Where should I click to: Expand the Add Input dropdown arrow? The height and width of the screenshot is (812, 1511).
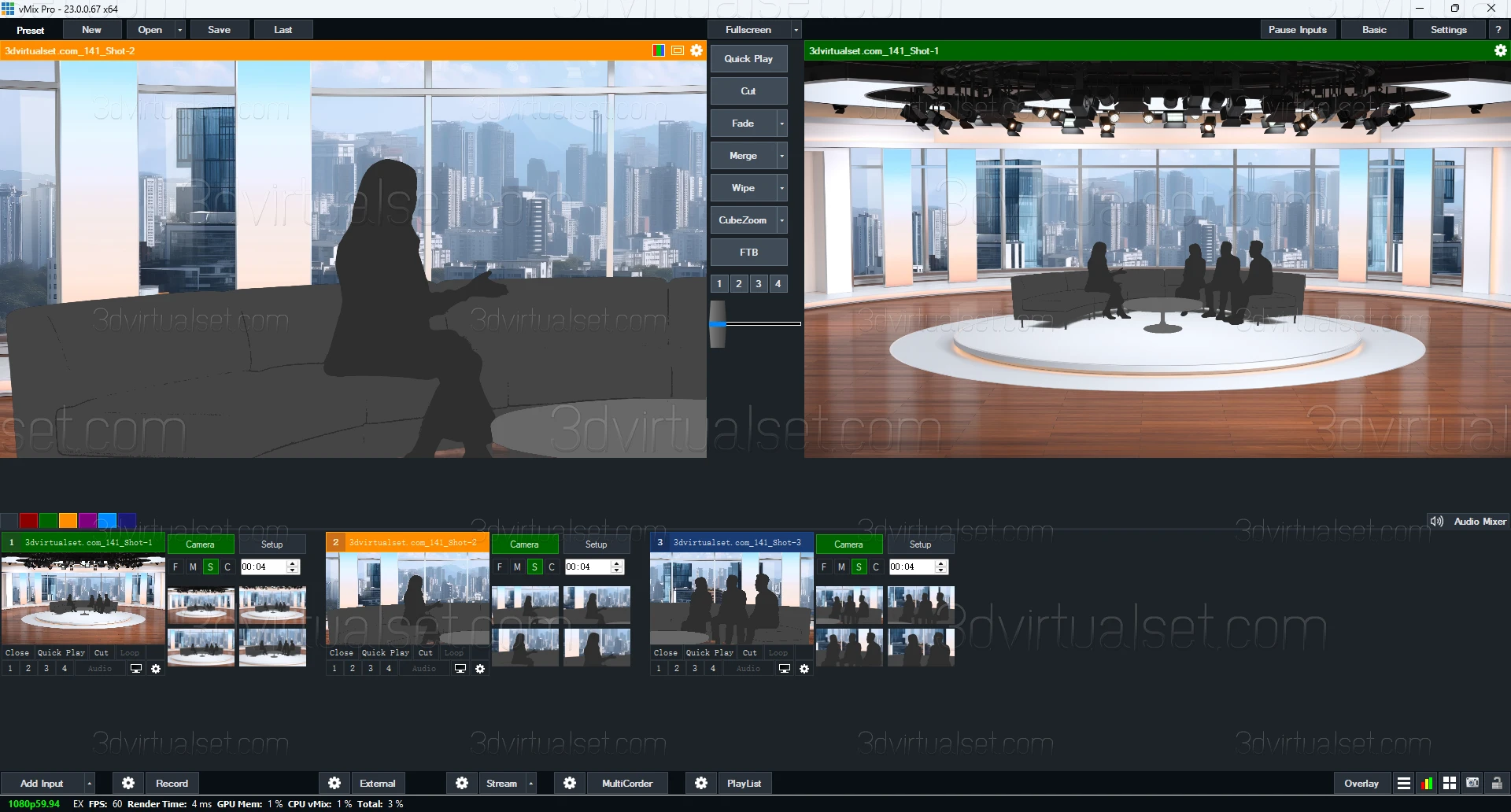(89, 783)
